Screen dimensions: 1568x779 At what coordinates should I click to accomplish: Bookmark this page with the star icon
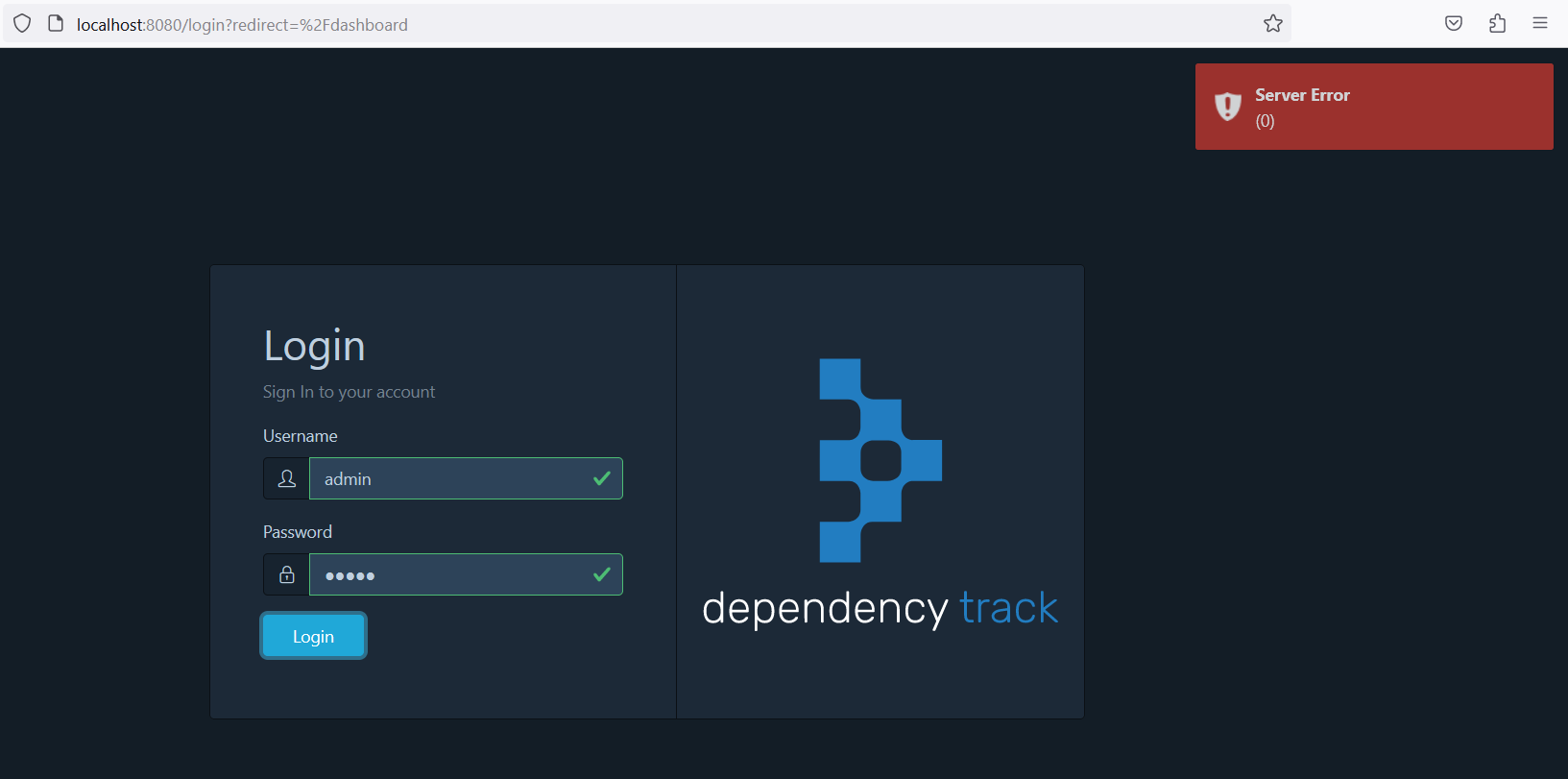[1273, 24]
